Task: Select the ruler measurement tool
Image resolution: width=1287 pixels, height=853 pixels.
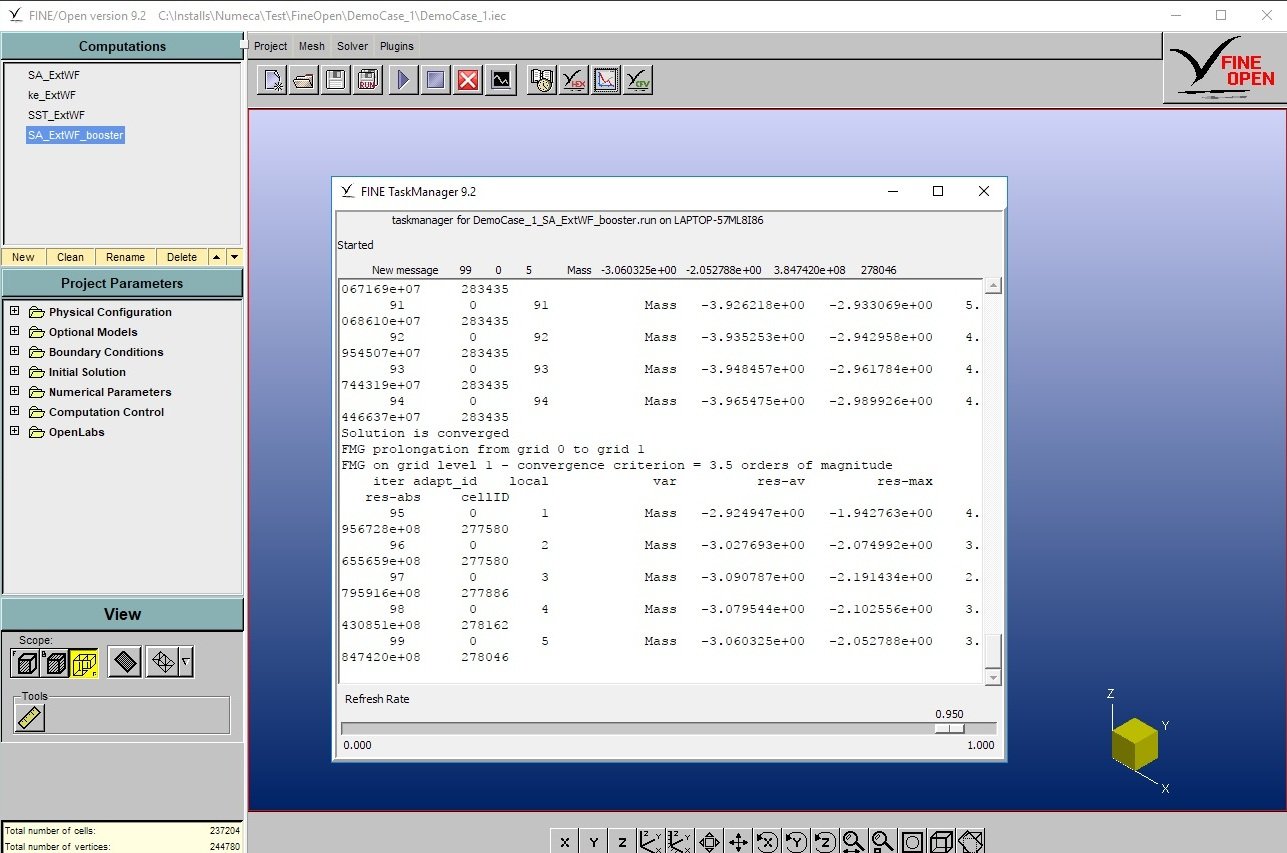Action: [x=30, y=717]
